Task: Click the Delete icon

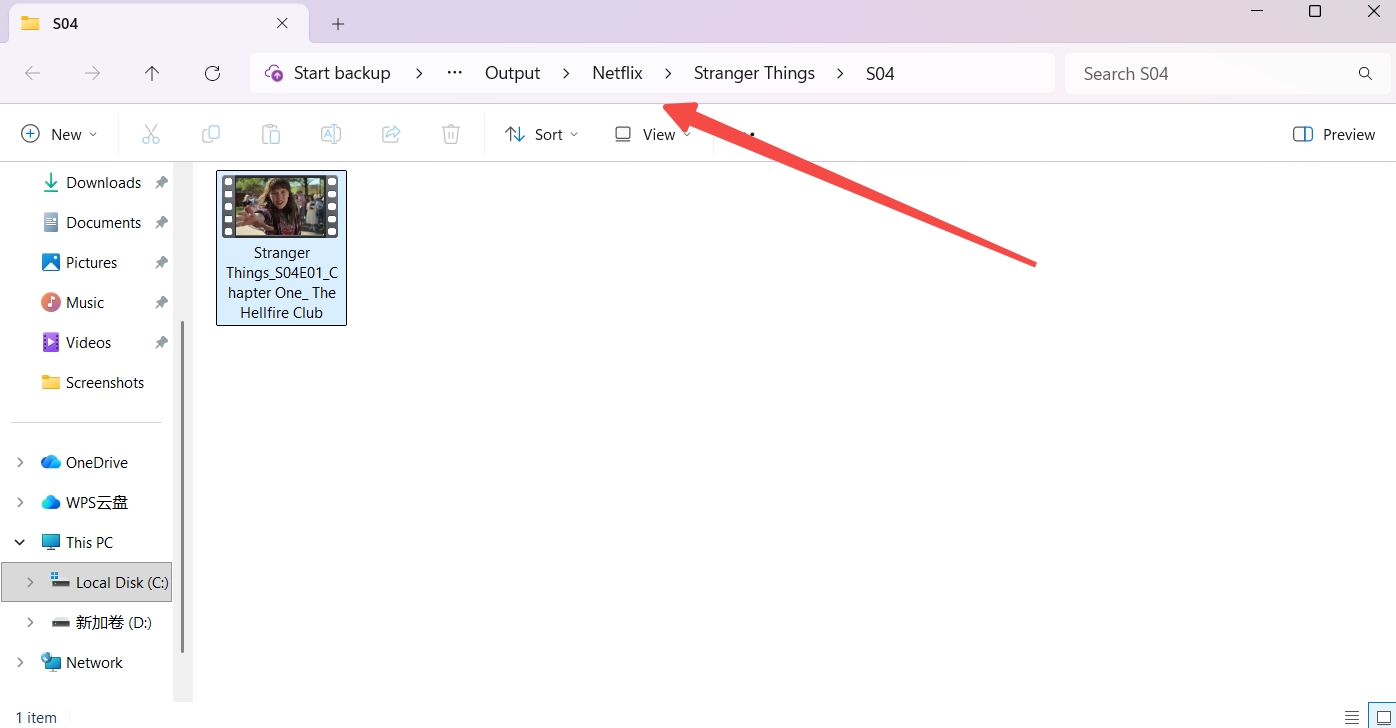Action: click(451, 133)
